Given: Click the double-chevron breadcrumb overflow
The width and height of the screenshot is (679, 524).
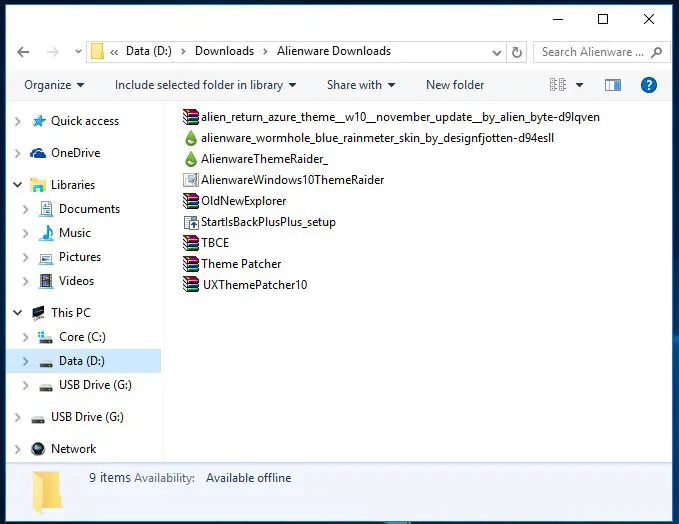Looking at the screenshot, I should [x=114, y=52].
